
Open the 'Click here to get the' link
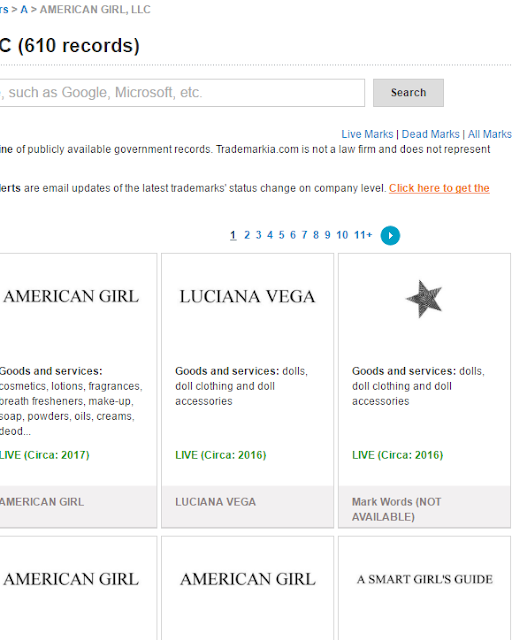point(439,188)
